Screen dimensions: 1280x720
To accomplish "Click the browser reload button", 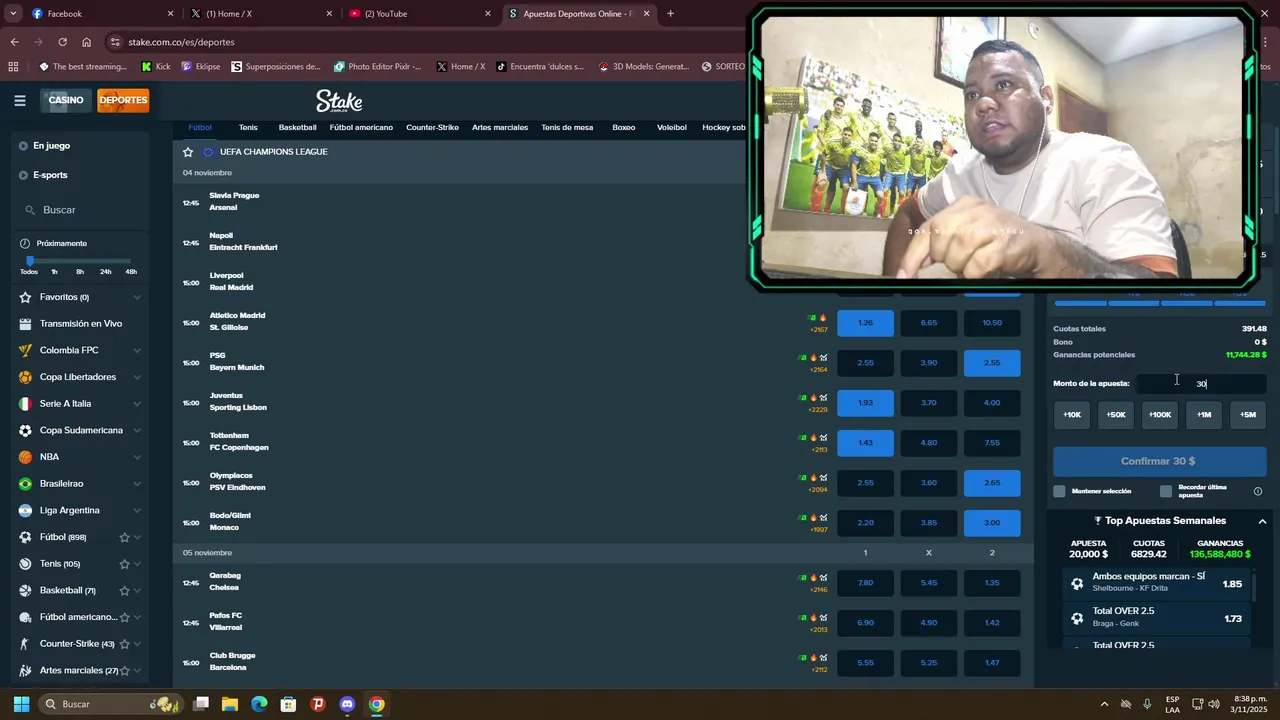I will [x=62, y=42].
